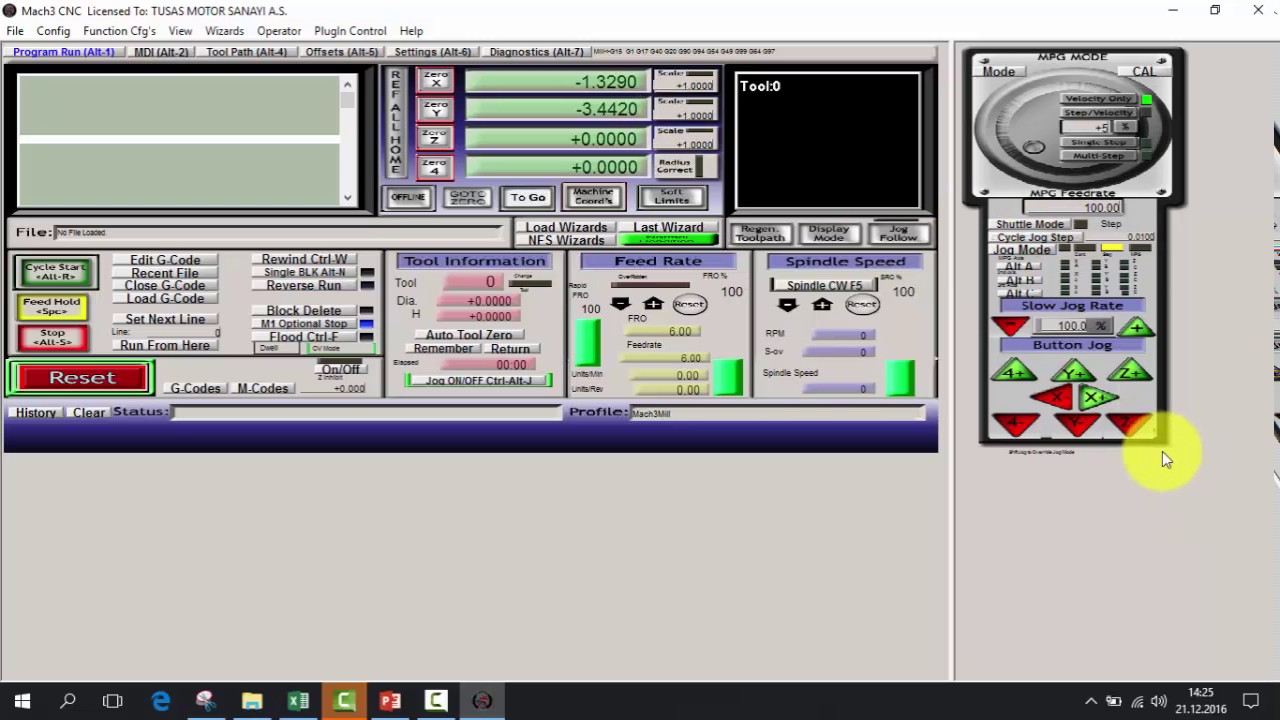The width and height of the screenshot is (1280, 720).
Task: Enable Multi-Step MPG mode
Action: tap(1099, 156)
